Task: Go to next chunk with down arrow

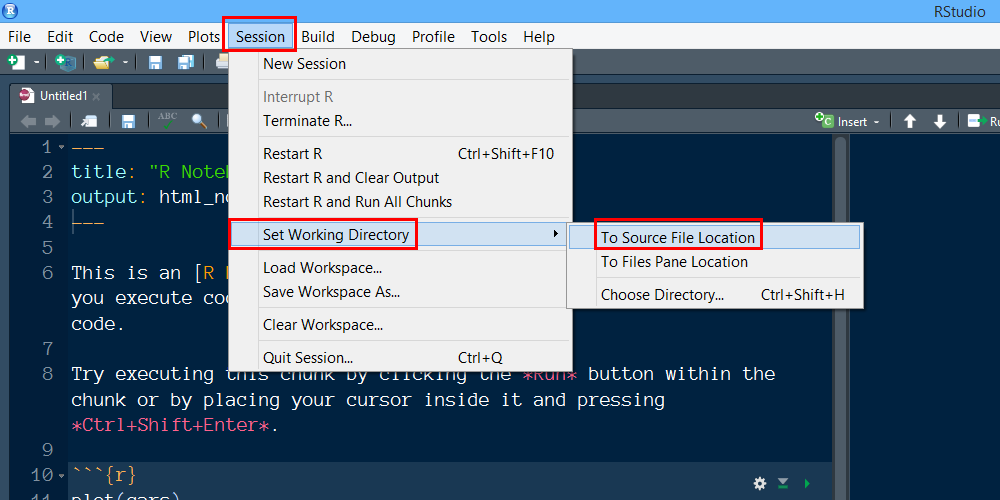Action: click(939, 121)
